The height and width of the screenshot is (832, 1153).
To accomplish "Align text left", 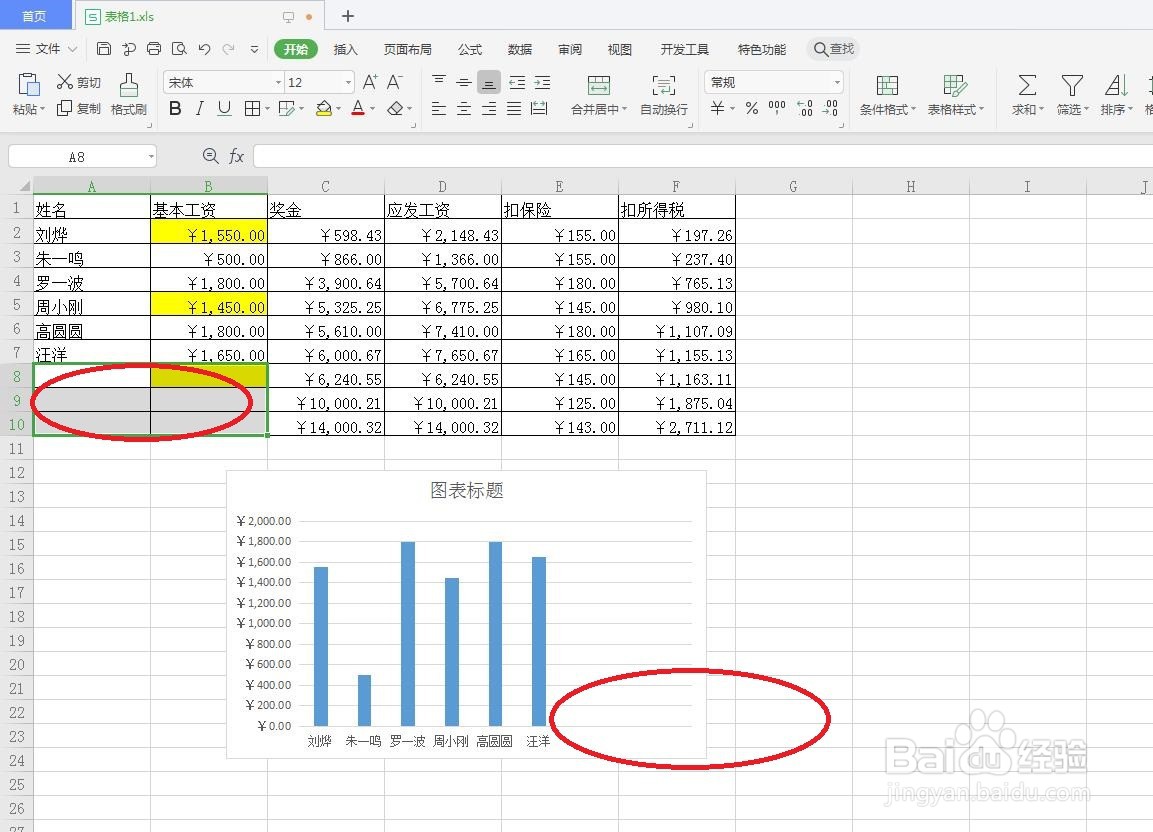I will [x=439, y=109].
